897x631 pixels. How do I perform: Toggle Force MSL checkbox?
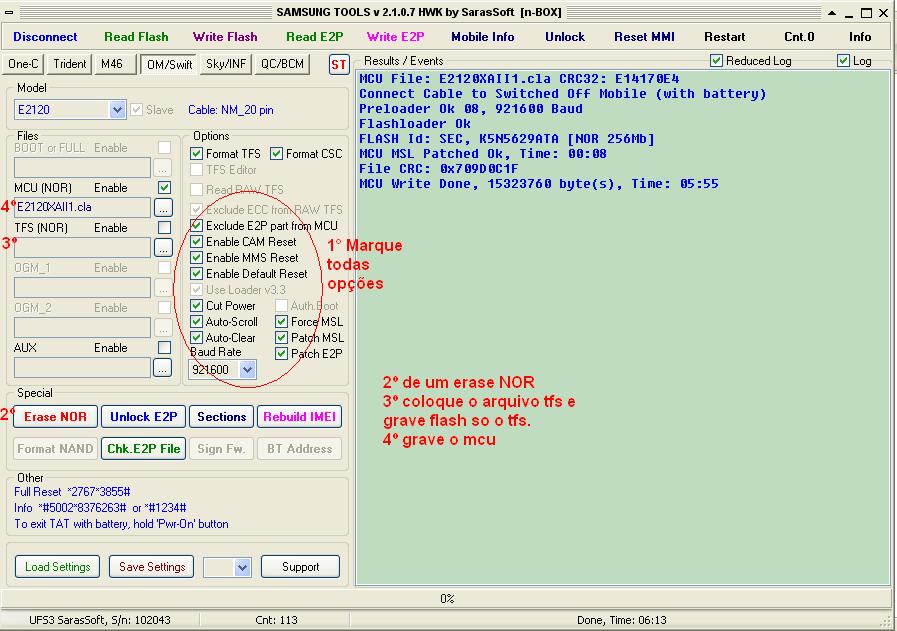281,322
